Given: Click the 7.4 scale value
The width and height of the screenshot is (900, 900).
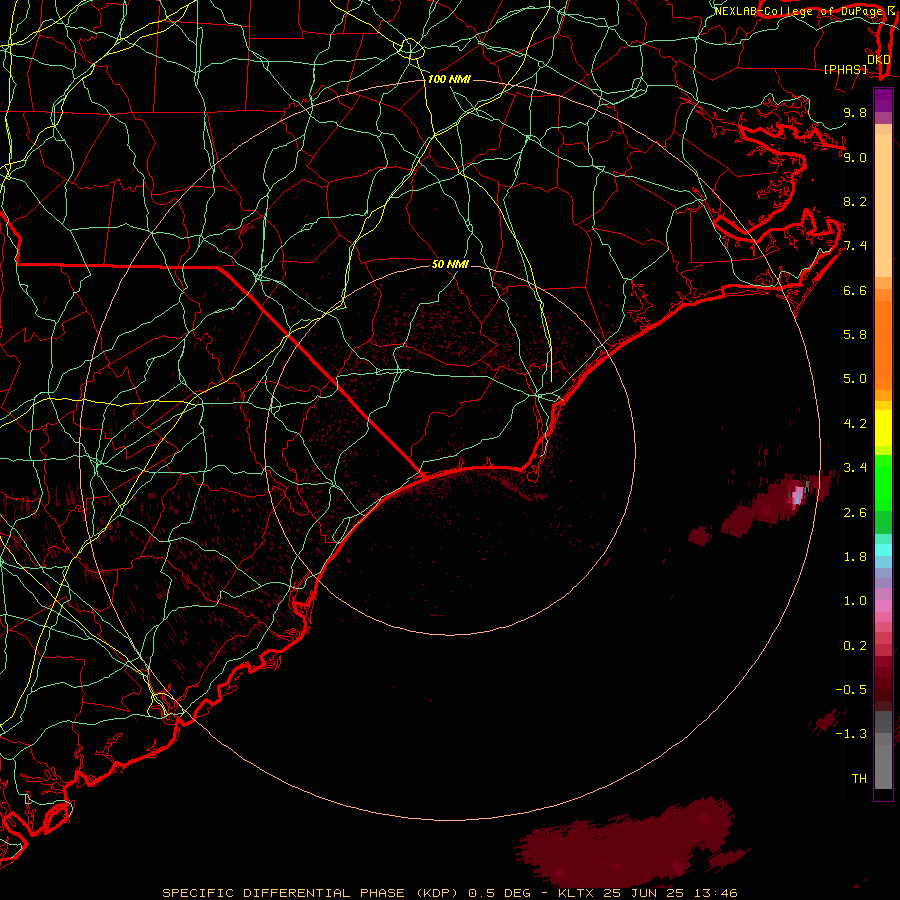Looking at the screenshot, I should point(855,246).
